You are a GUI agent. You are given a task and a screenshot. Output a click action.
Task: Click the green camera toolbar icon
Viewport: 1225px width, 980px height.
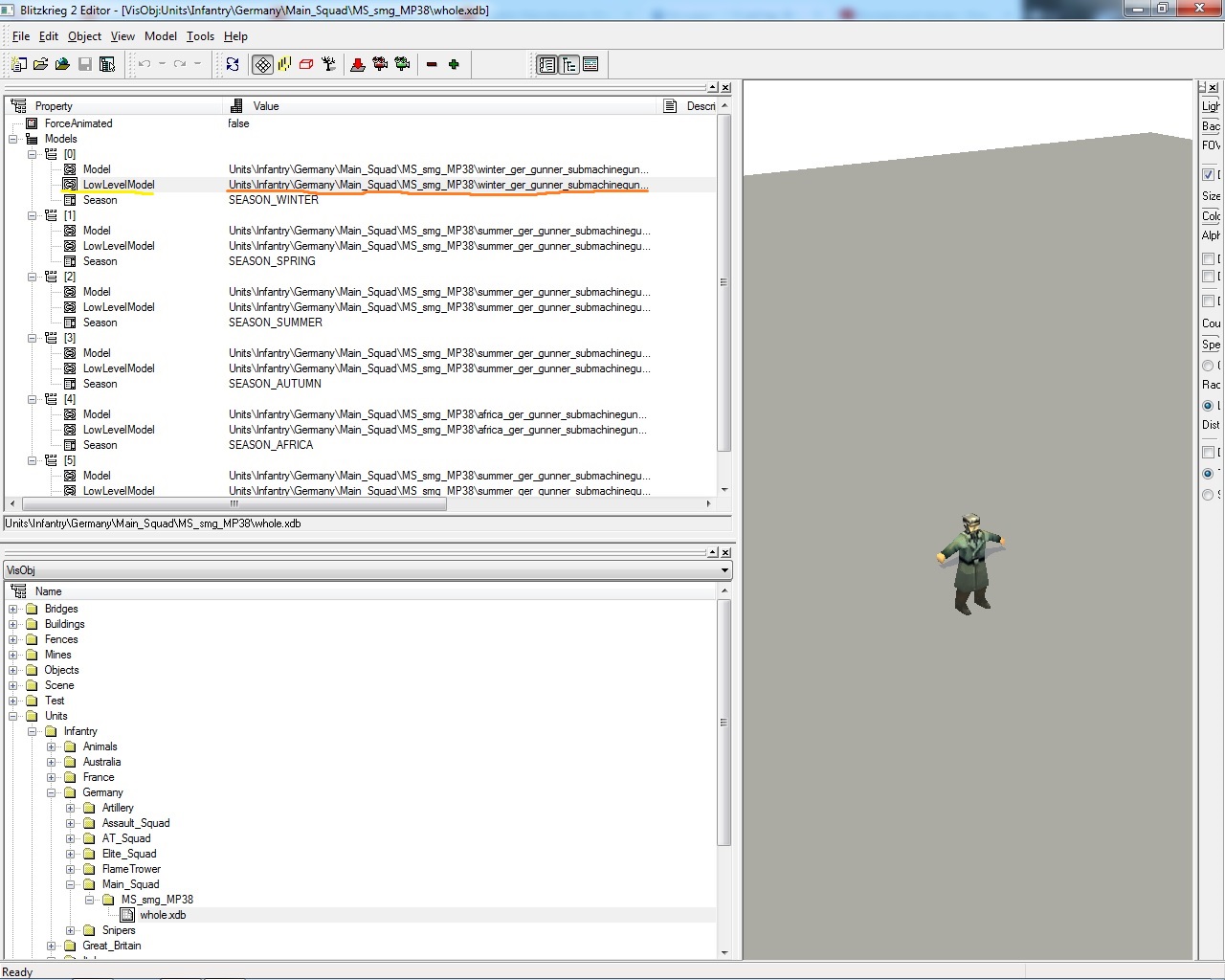click(403, 64)
